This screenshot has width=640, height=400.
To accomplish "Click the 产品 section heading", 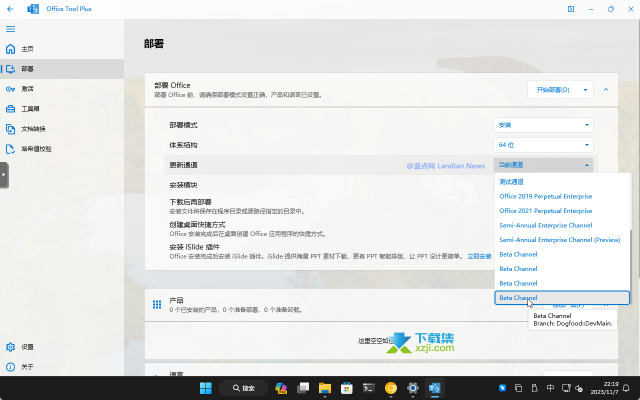I will click(x=176, y=300).
